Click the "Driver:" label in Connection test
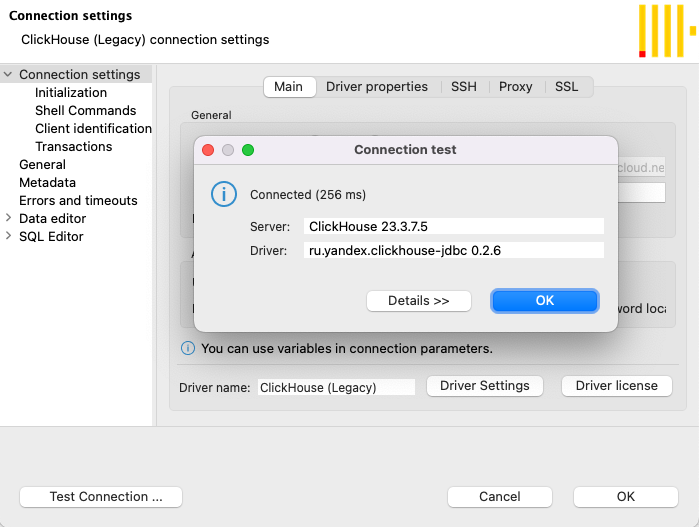Viewport: 699px width, 527px height. pos(268,251)
